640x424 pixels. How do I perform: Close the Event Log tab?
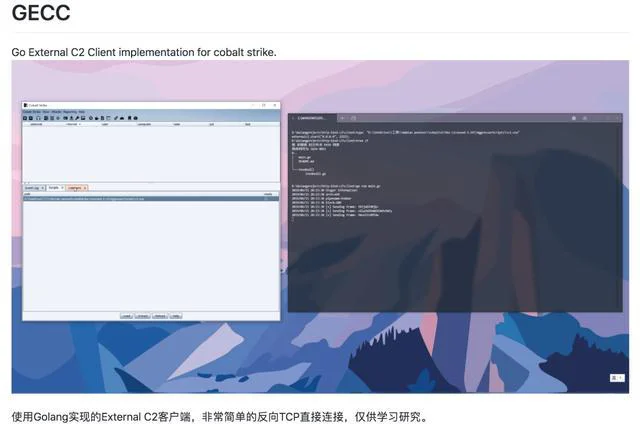click(x=42, y=188)
